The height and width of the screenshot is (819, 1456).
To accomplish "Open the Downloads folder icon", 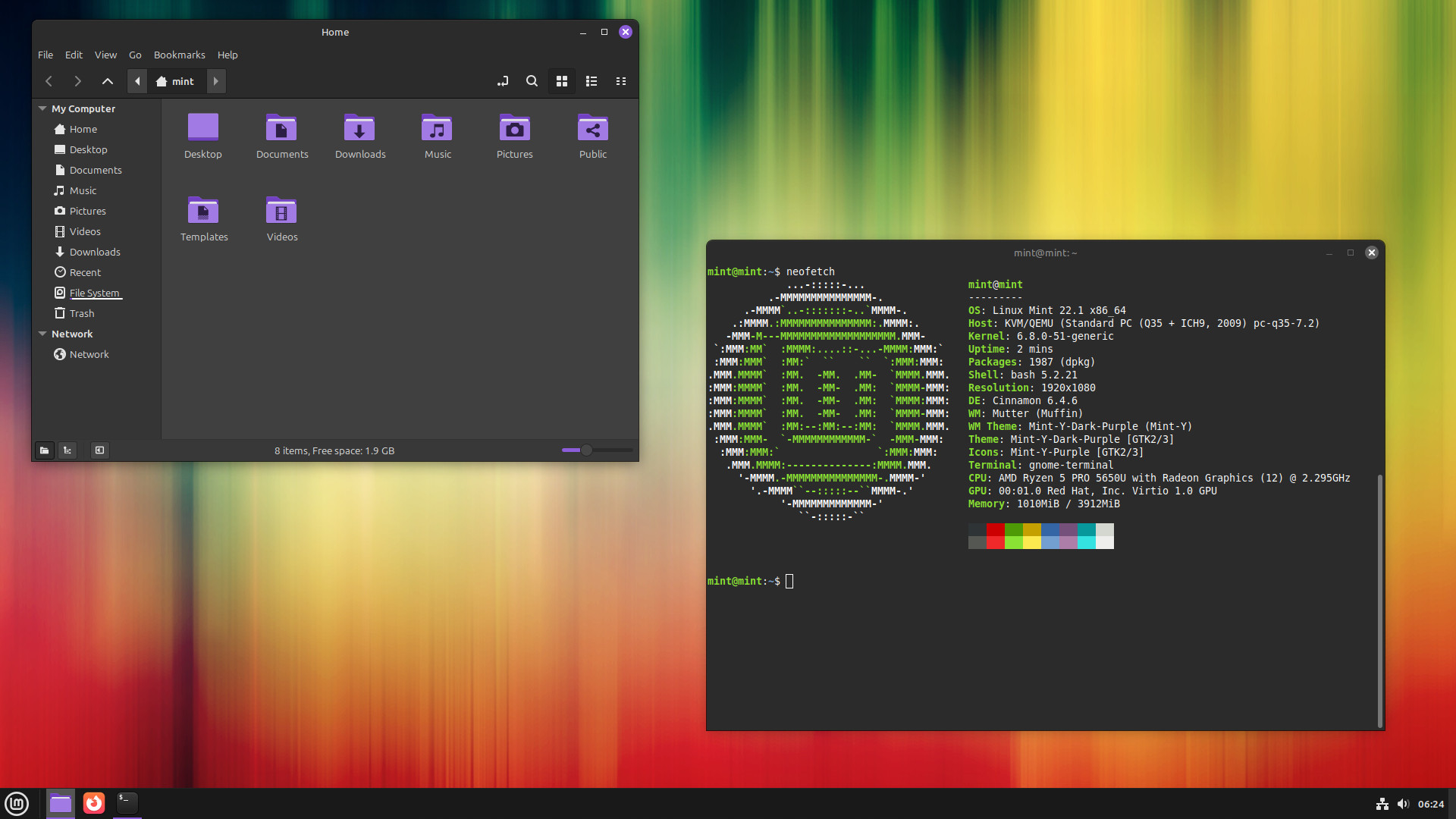I will tap(360, 128).
